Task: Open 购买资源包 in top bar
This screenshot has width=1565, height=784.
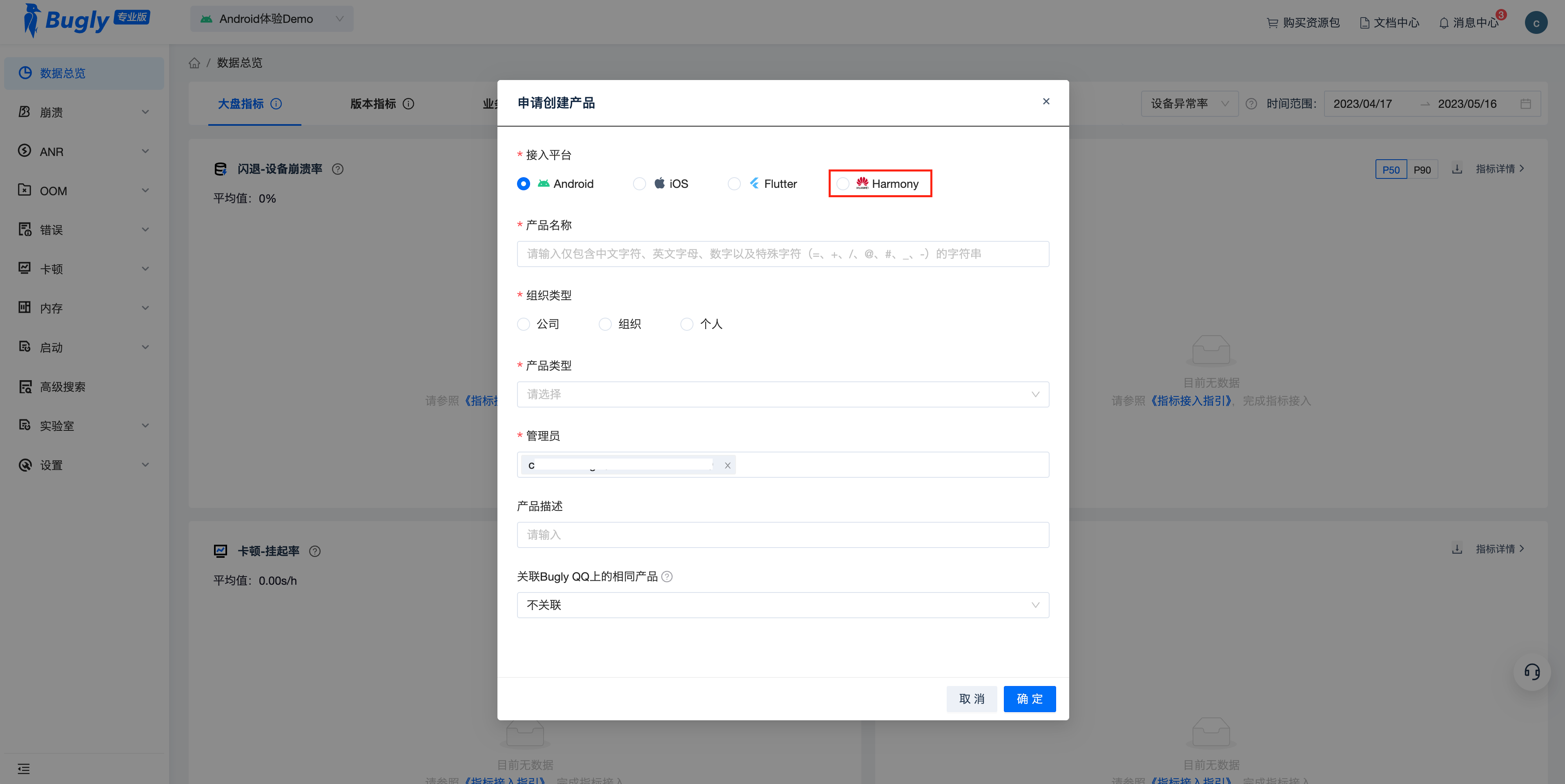Action: (x=1303, y=22)
